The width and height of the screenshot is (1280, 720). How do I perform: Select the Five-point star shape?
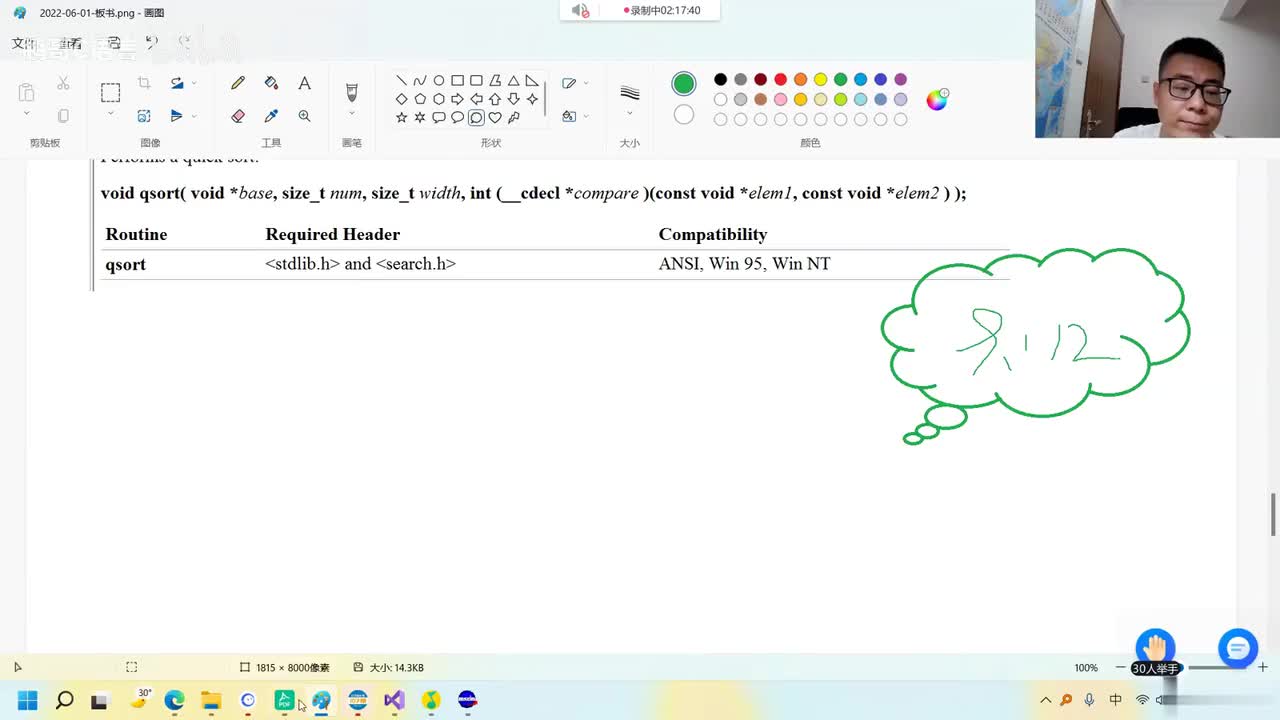point(401,118)
